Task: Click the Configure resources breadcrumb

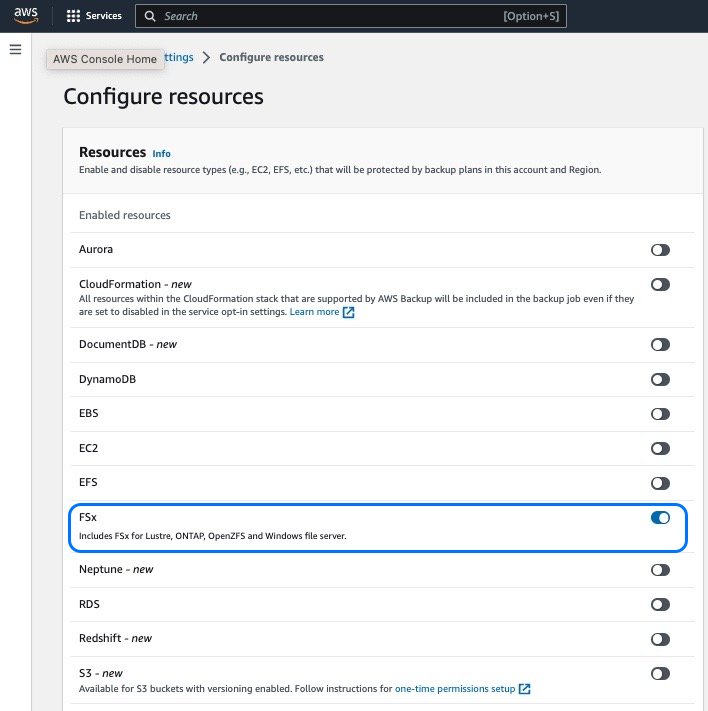Action: tap(271, 58)
